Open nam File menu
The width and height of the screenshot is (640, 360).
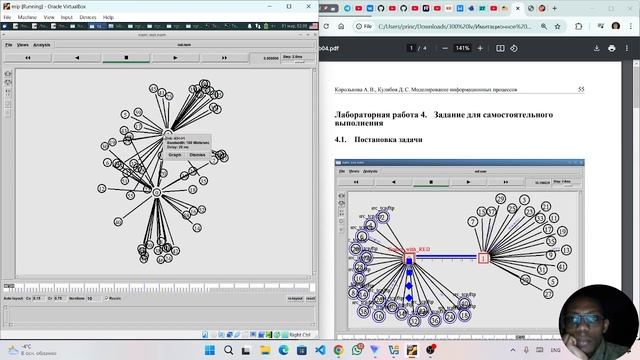click(x=9, y=45)
